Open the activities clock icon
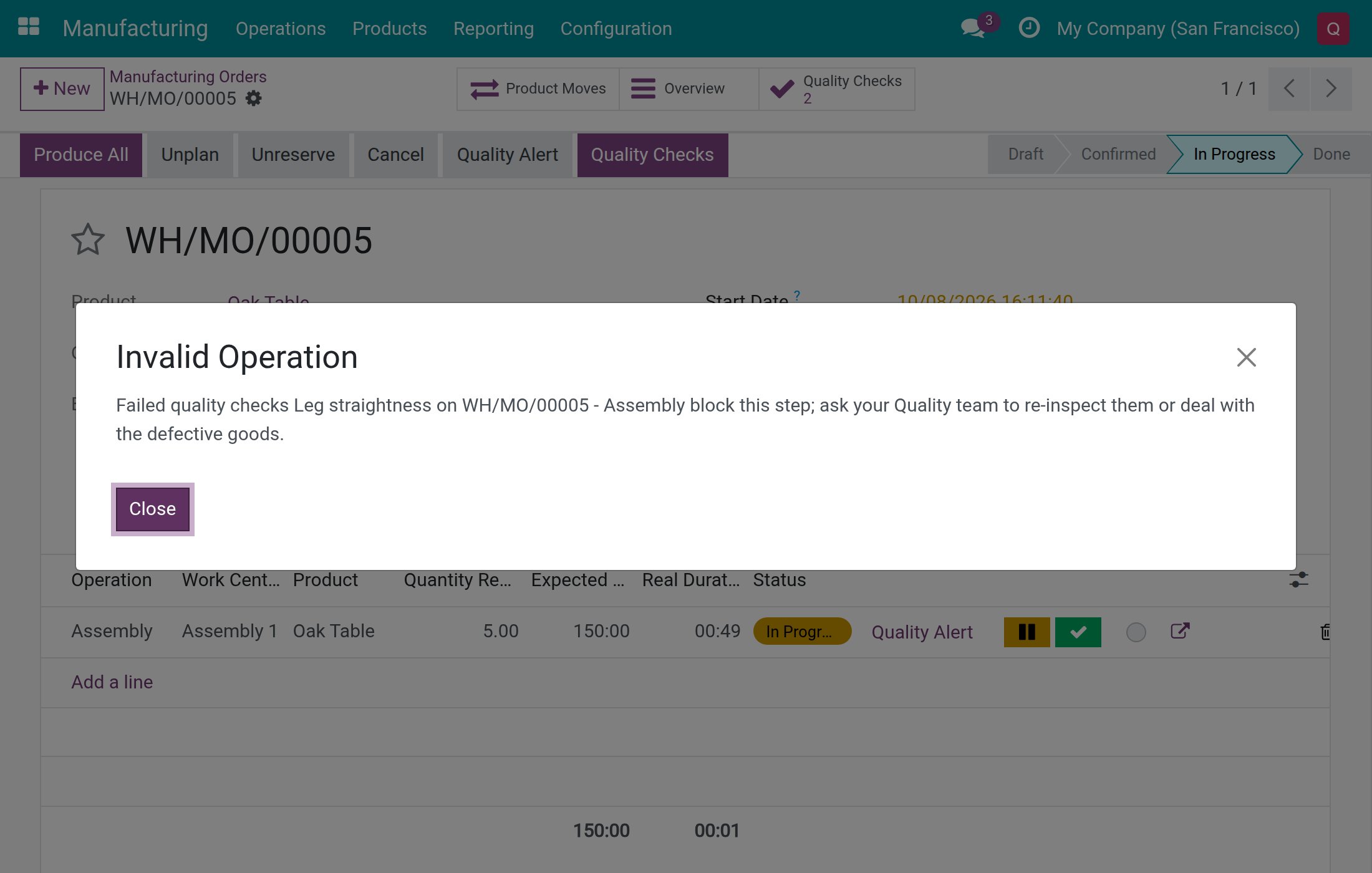 1029,28
